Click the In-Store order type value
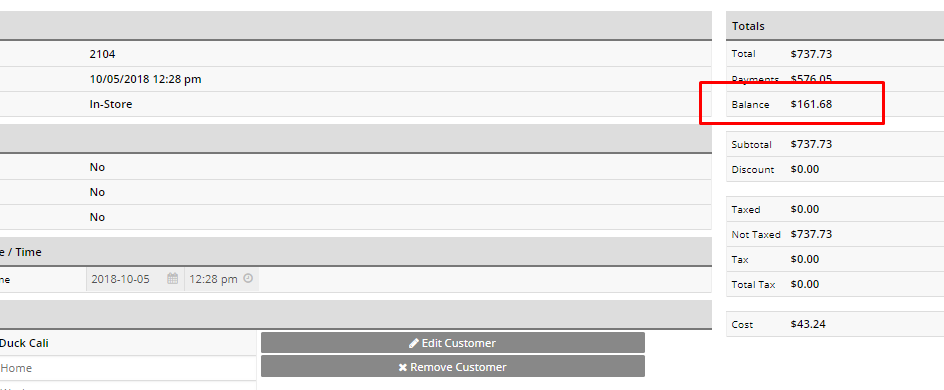The image size is (944, 390). click(x=111, y=104)
